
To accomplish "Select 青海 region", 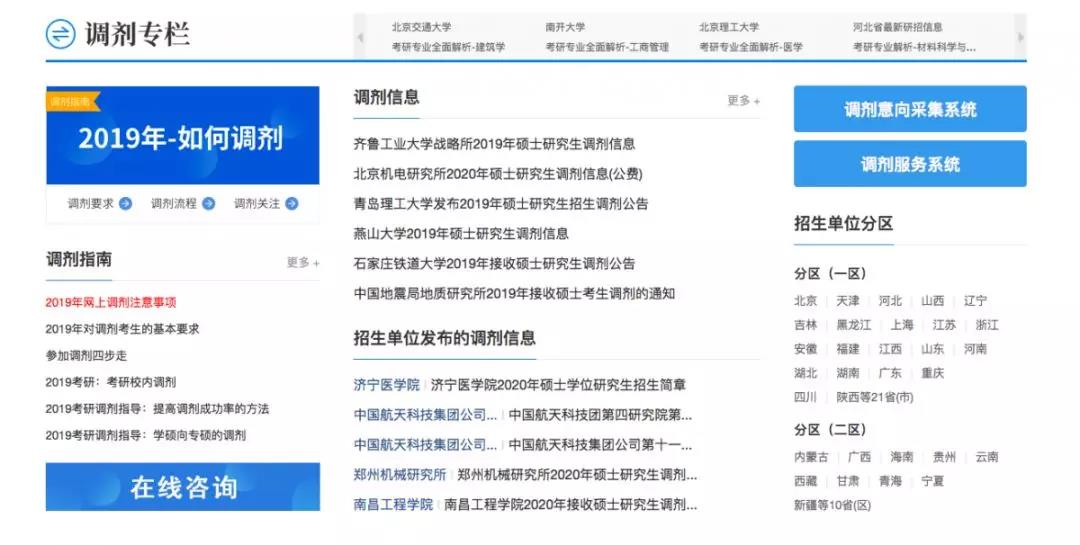I will point(890,481).
